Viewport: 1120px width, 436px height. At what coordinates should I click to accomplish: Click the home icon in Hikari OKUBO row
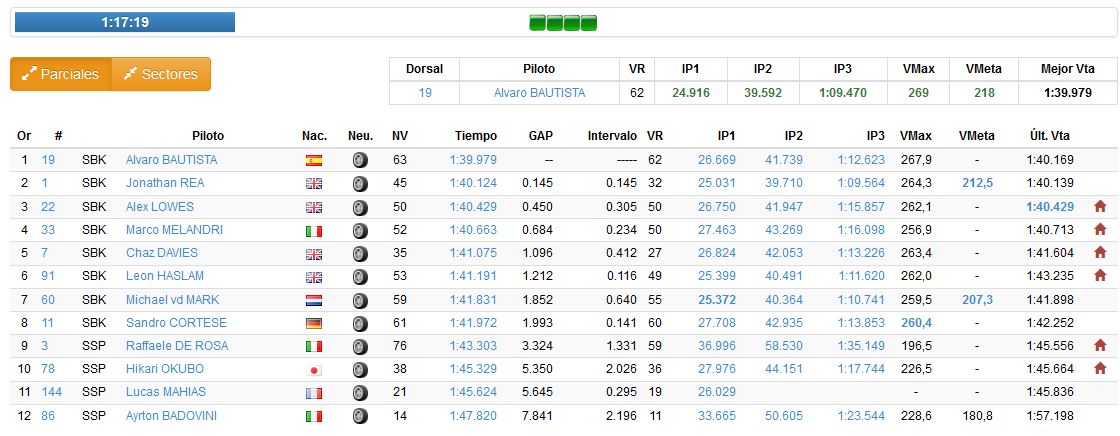click(1100, 369)
